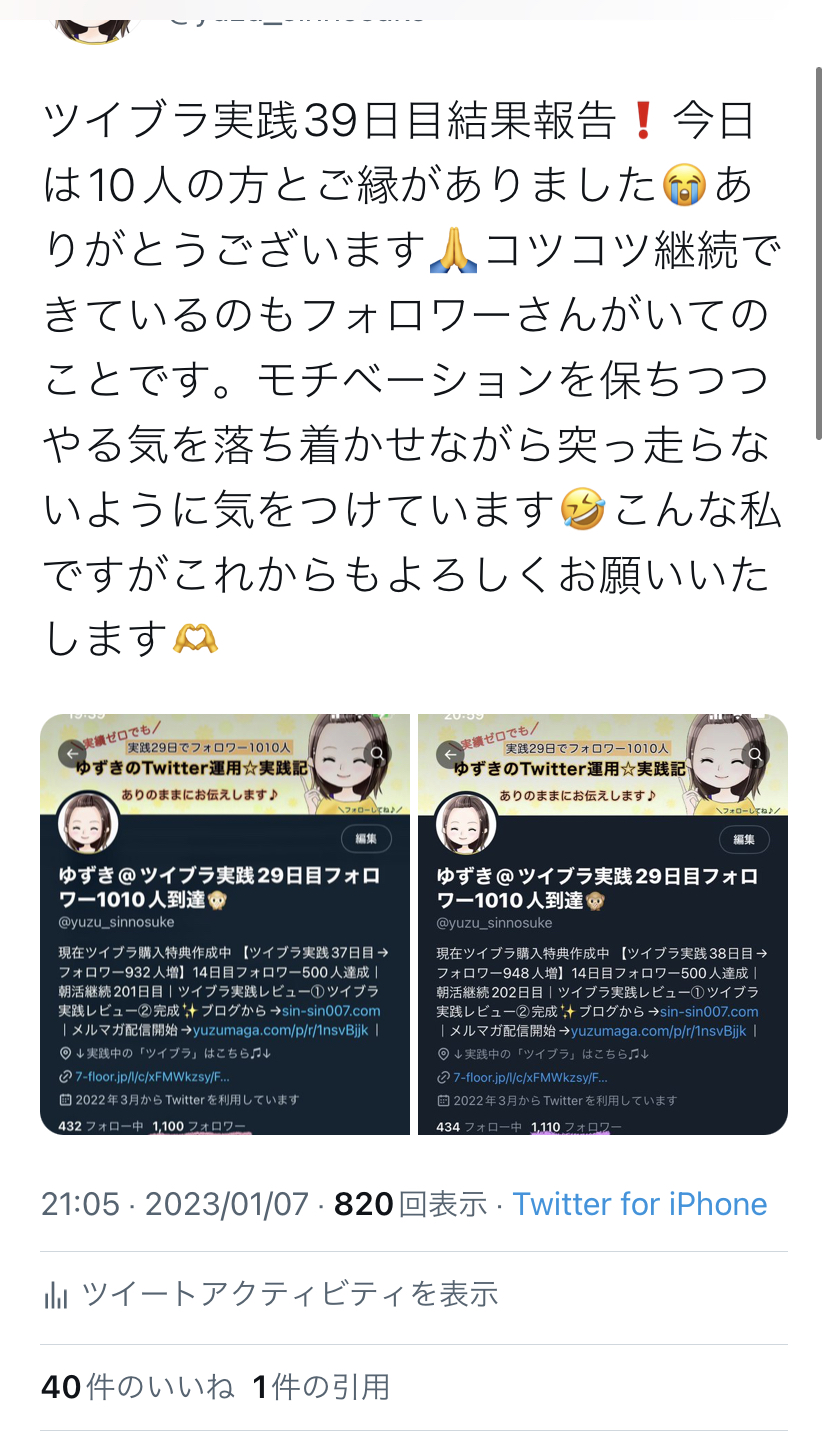
Task: Tap the round avatar in right screenshot
Action: tap(467, 824)
